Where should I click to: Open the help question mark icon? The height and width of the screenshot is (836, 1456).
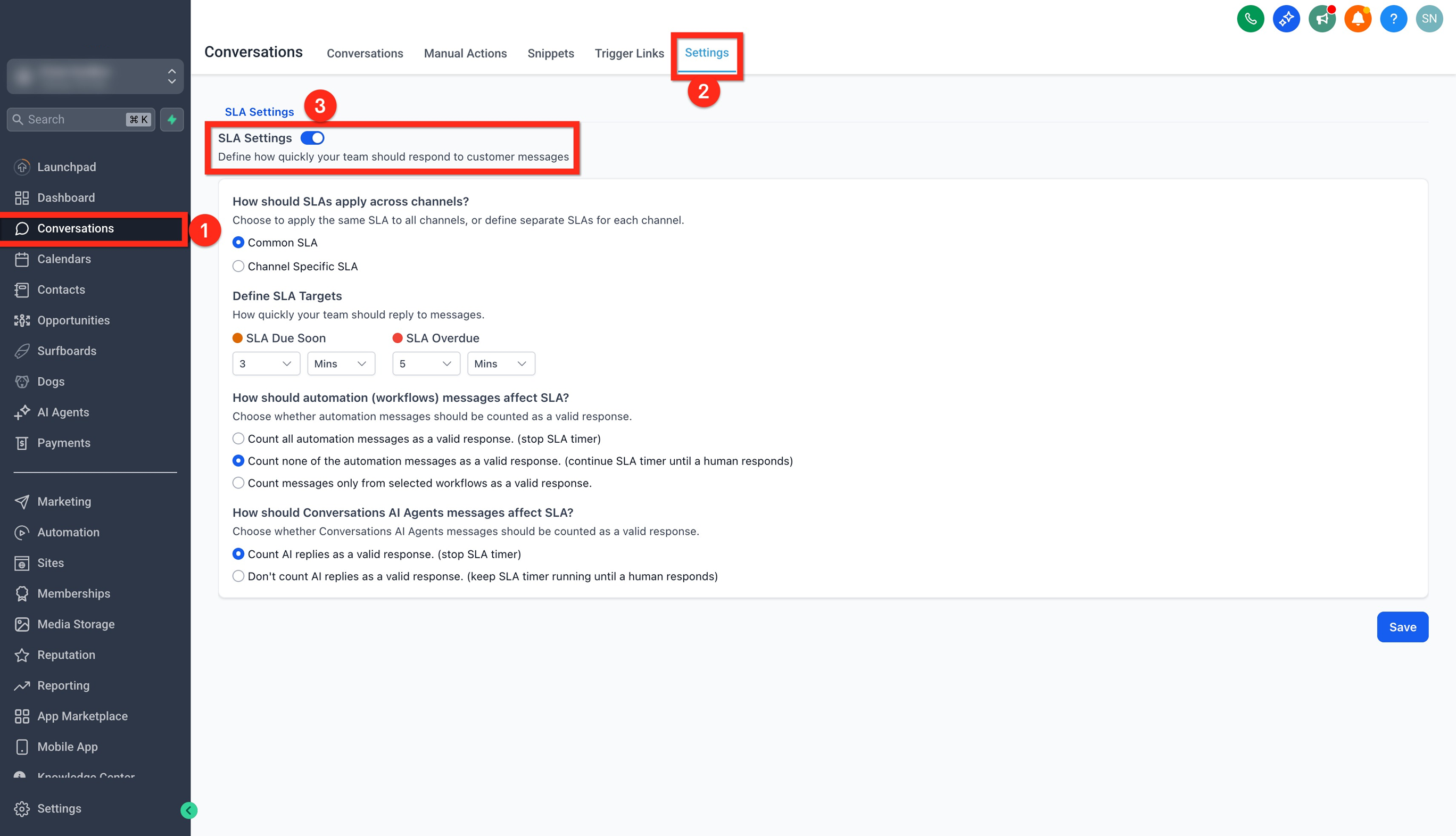coord(1393,19)
